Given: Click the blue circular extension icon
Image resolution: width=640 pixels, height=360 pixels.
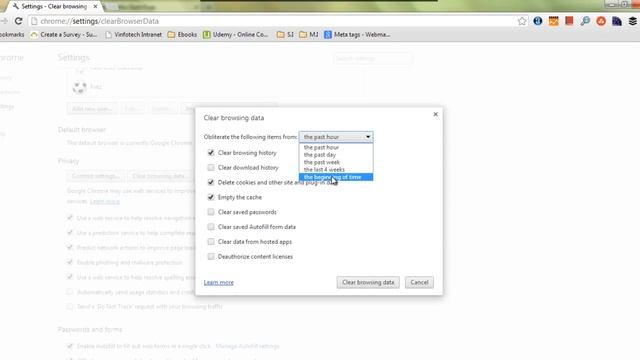Looking at the screenshot, I should pyautogui.click(x=538, y=21).
